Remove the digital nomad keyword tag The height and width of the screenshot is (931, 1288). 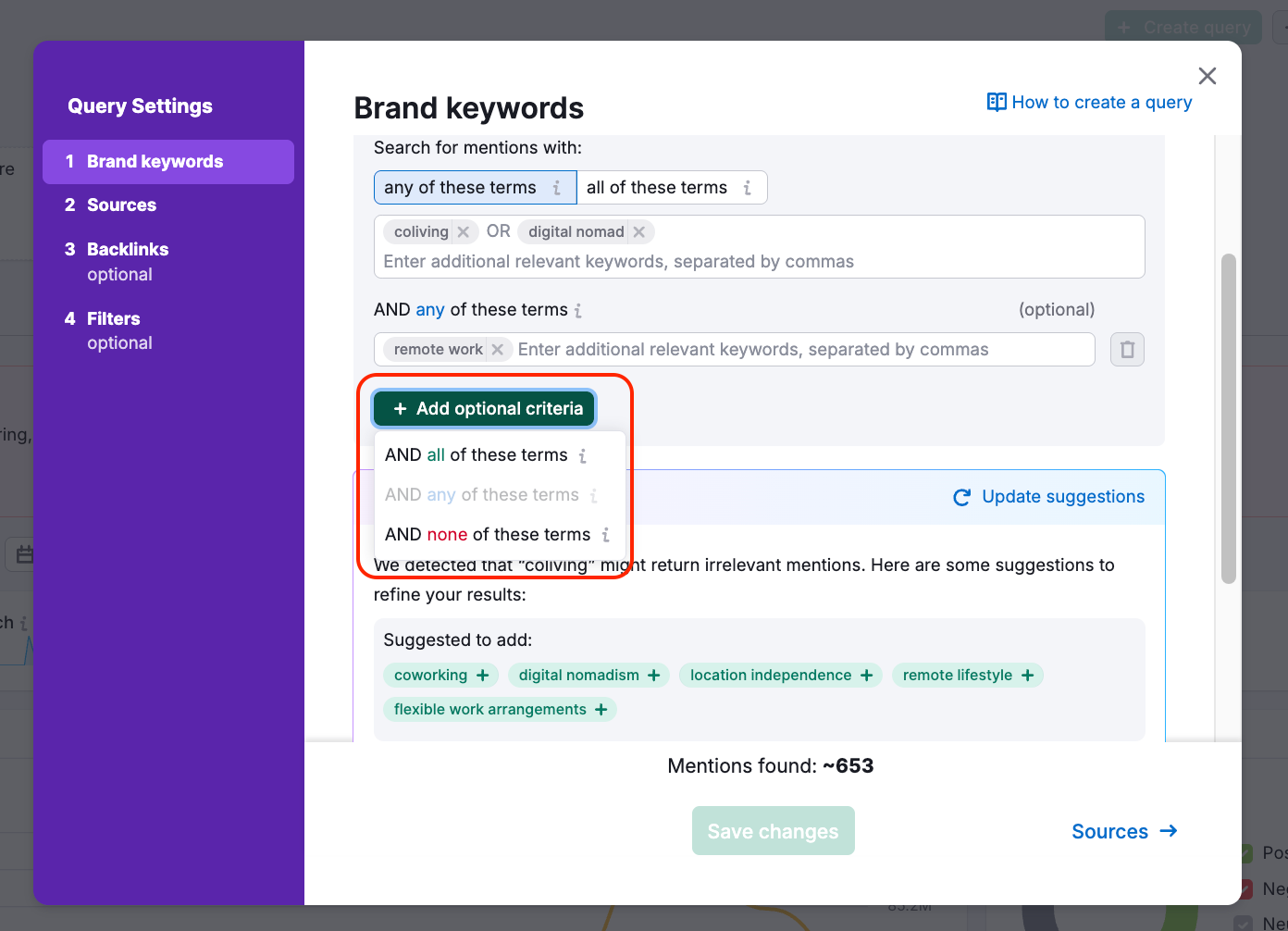[x=639, y=232]
